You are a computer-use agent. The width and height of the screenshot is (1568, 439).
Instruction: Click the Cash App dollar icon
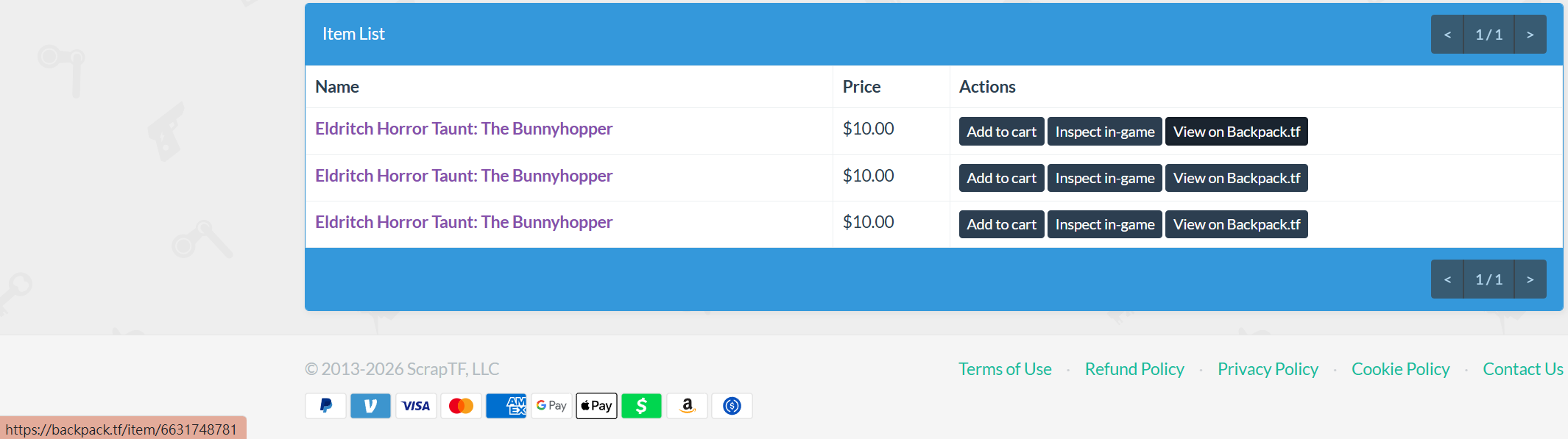[641, 406]
